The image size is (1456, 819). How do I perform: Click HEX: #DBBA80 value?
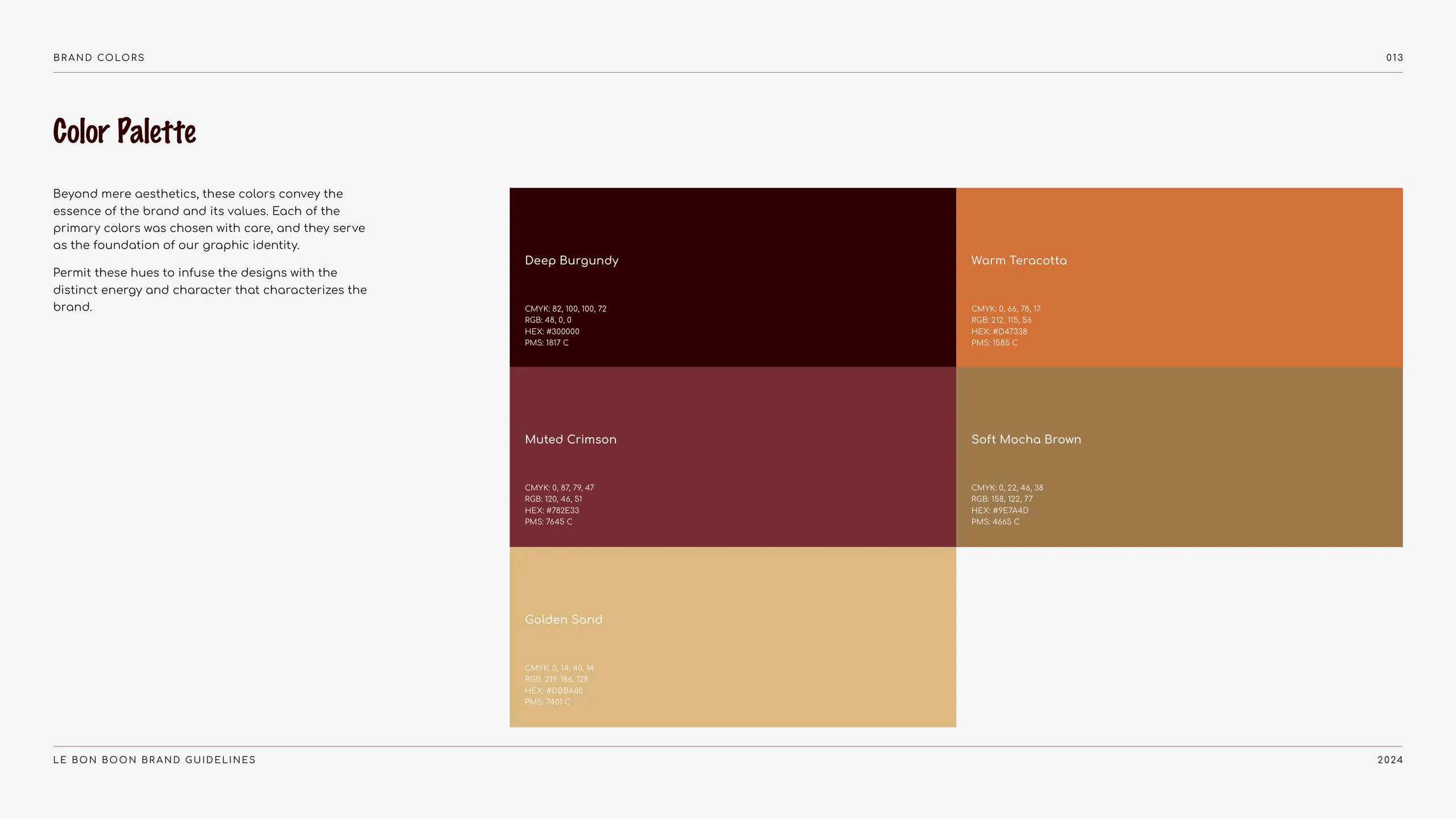[x=553, y=691]
